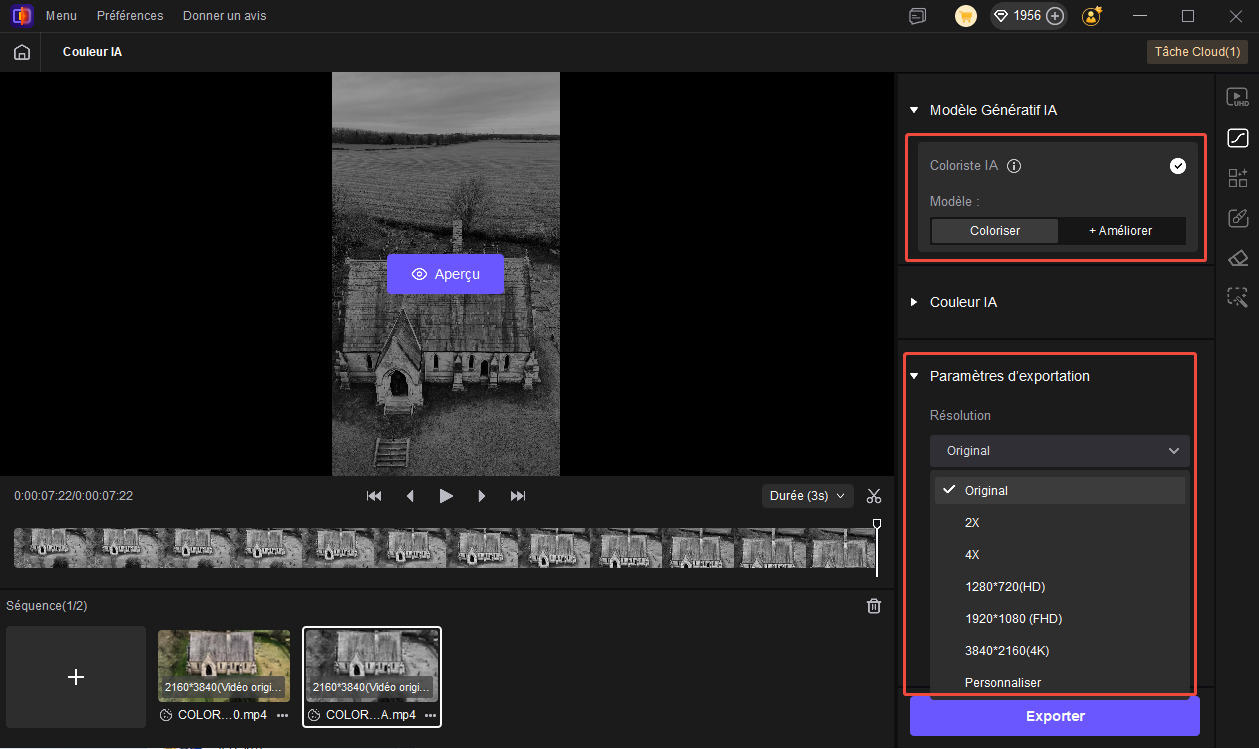Select the brush editing tool in sidebar
The height and width of the screenshot is (749, 1259).
1238,218
